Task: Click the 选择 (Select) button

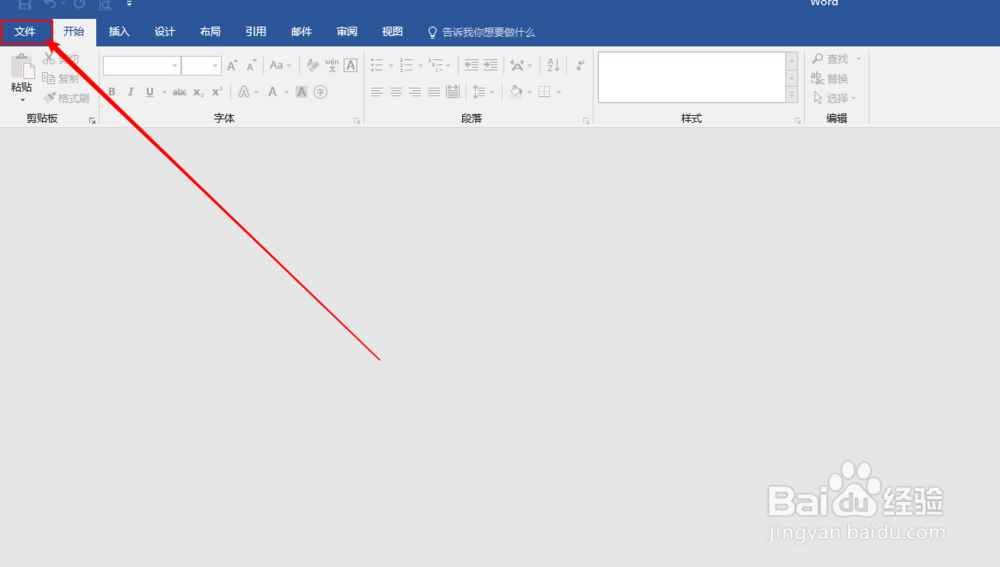Action: point(834,98)
